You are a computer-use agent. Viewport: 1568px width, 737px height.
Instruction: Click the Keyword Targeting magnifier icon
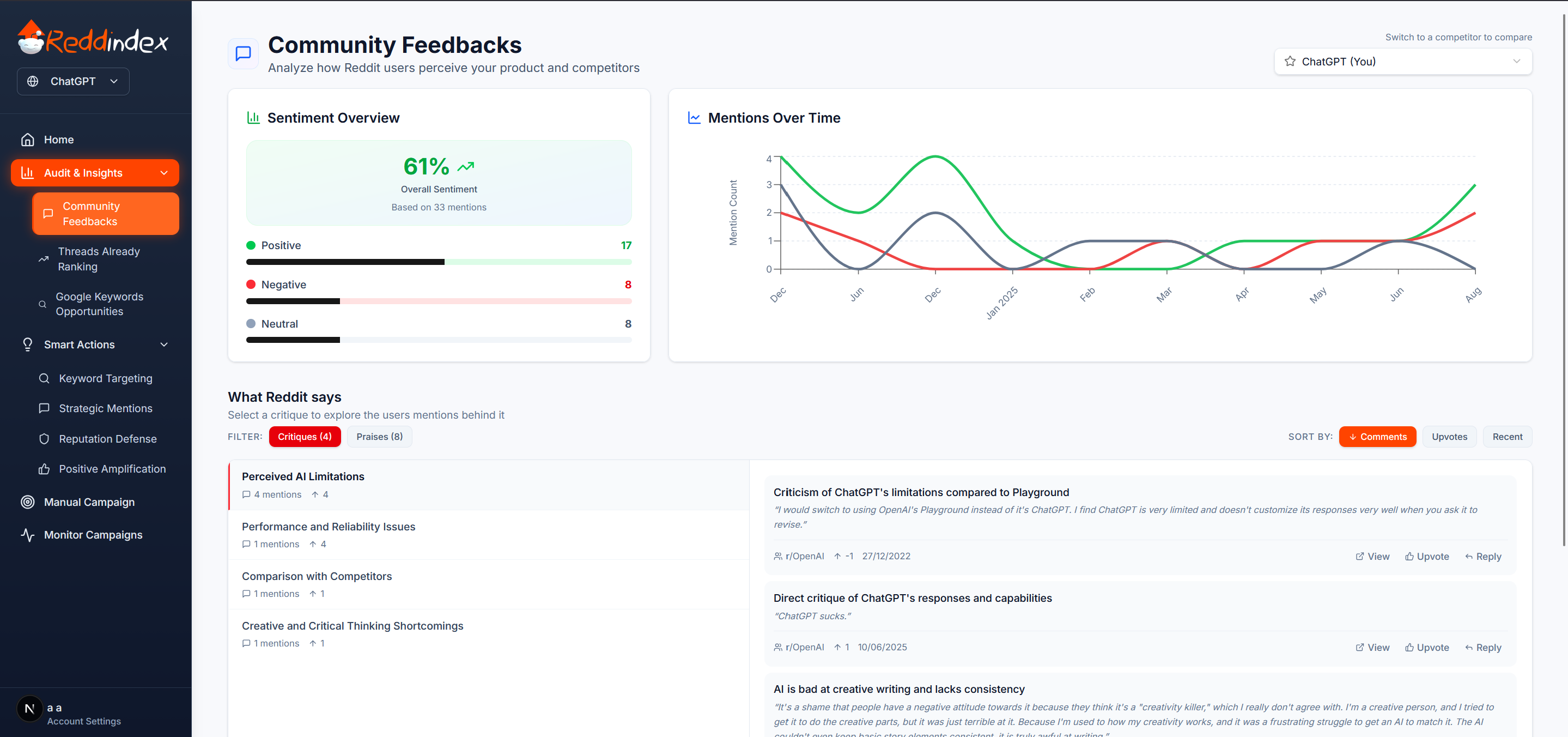44,378
